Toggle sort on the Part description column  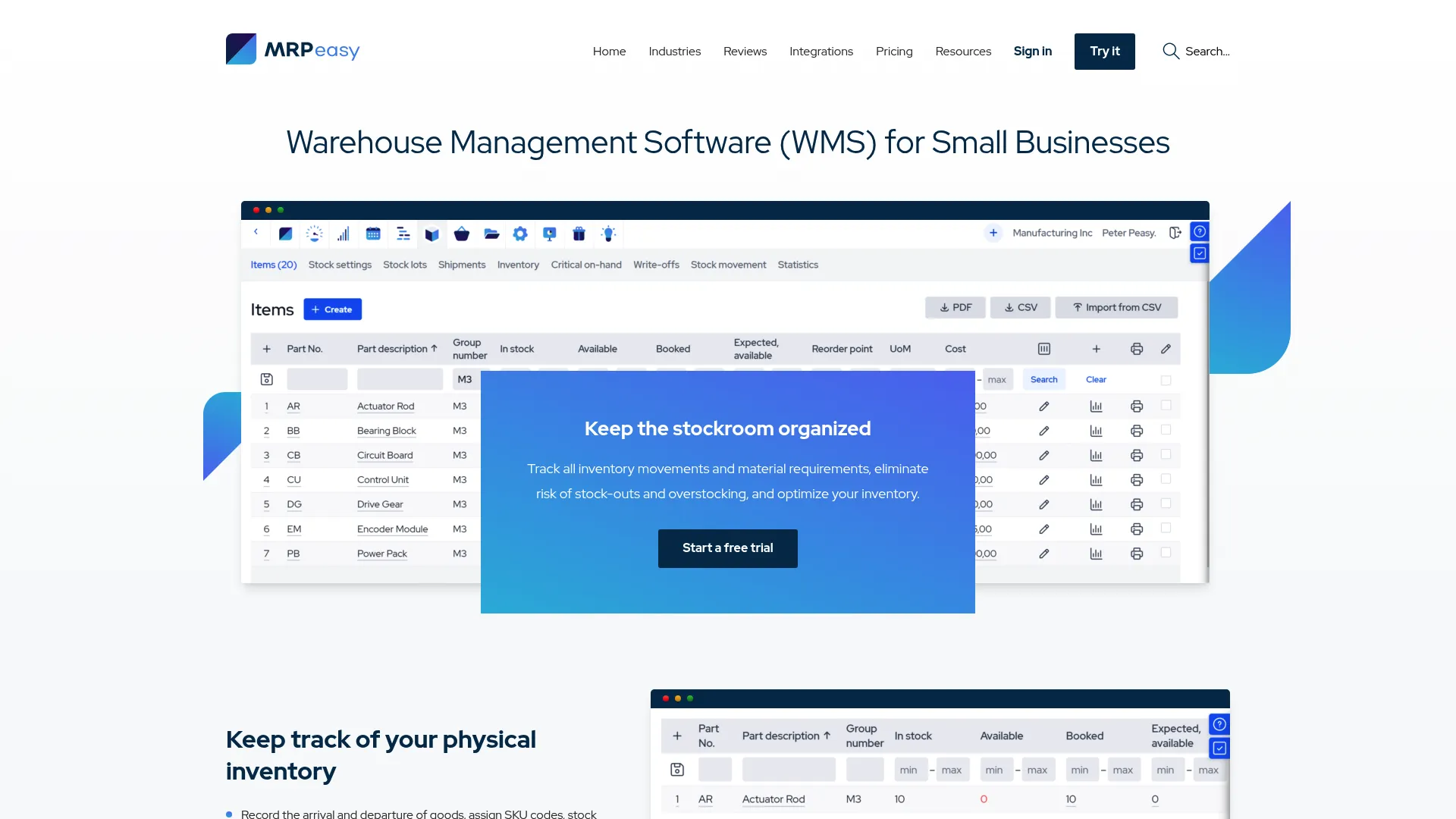[397, 349]
